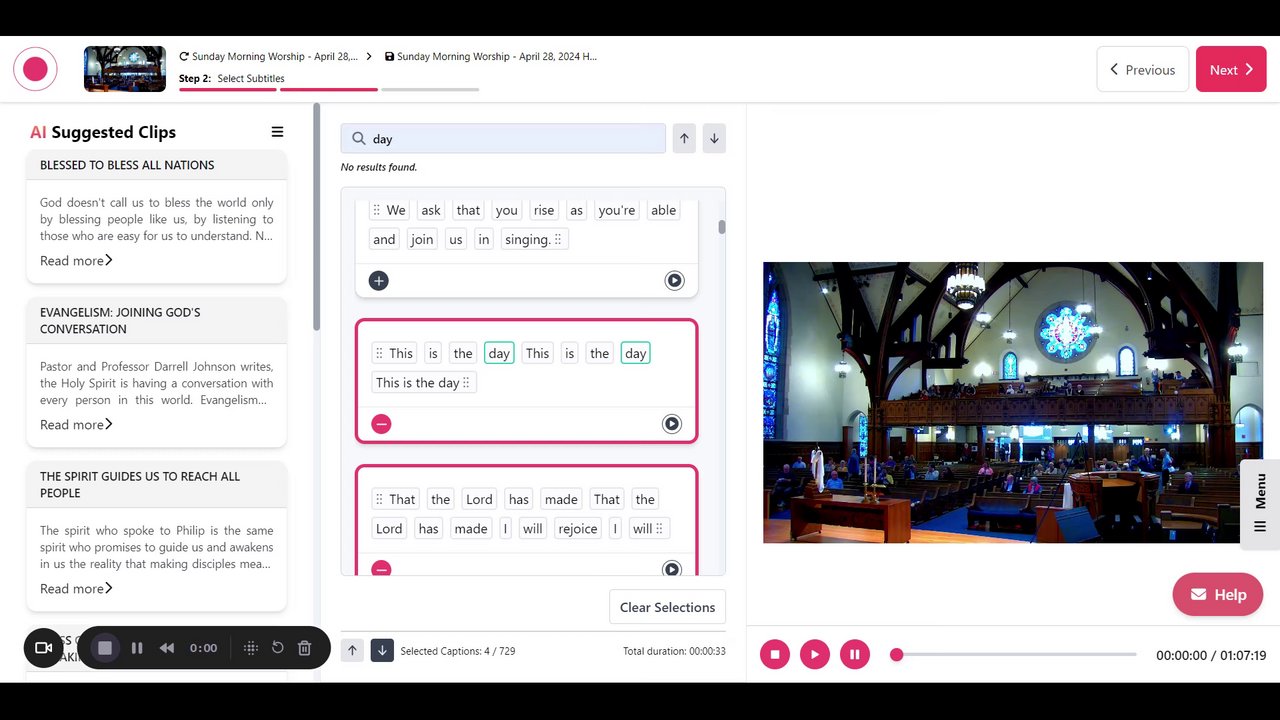Image resolution: width=1280 pixels, height=720 pixels.
Task: Pause recording in the recorder toolbar
Action: [x=137, y=648]
